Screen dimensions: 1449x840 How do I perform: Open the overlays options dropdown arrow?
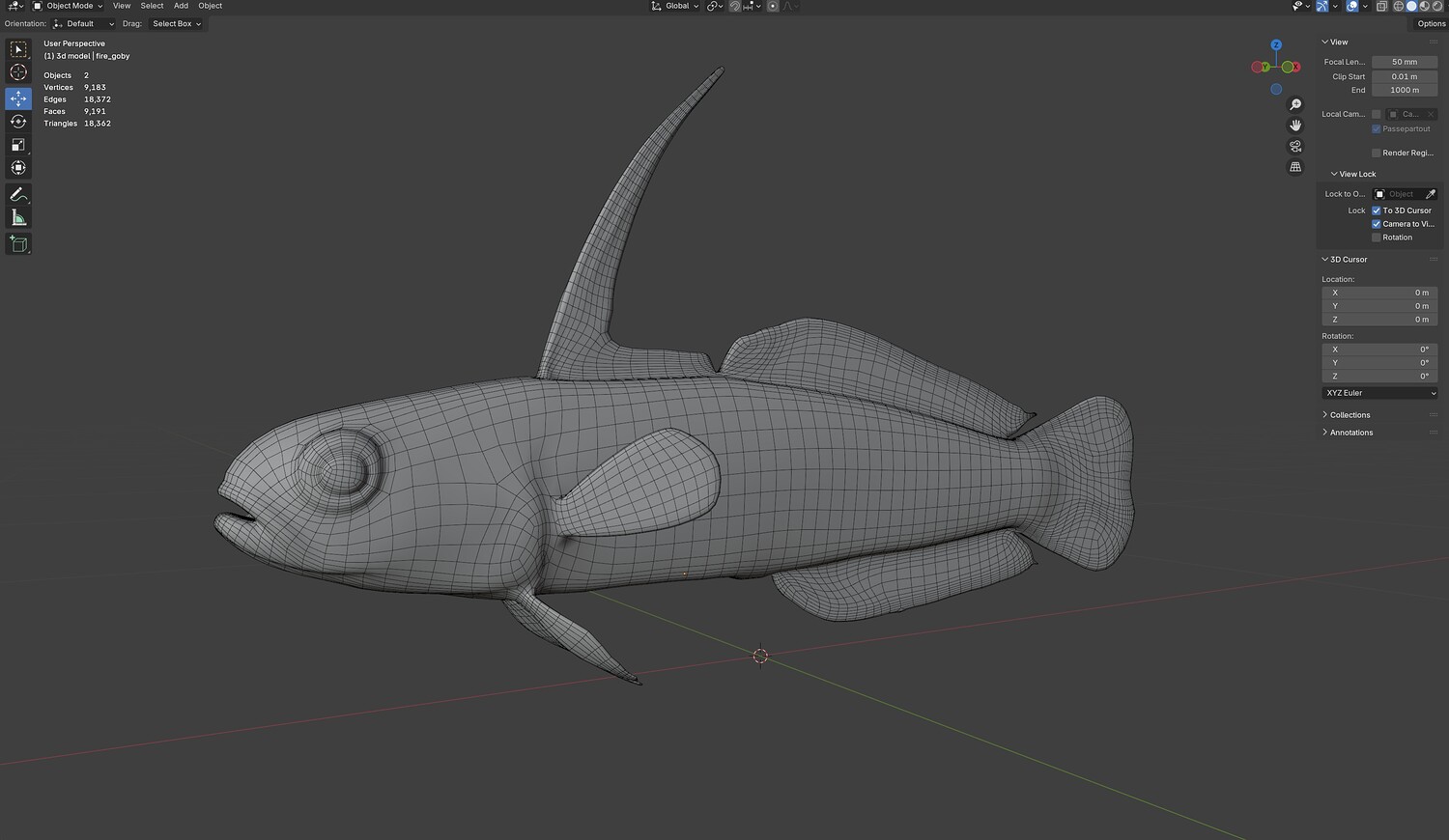point(1366,6)
